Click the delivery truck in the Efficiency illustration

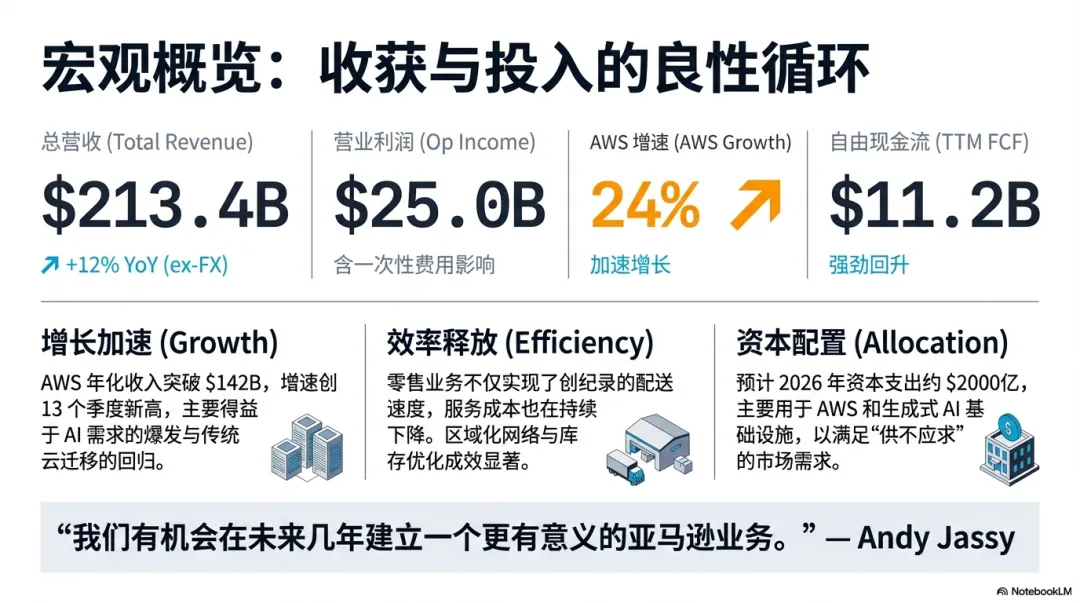coord(625,467)
